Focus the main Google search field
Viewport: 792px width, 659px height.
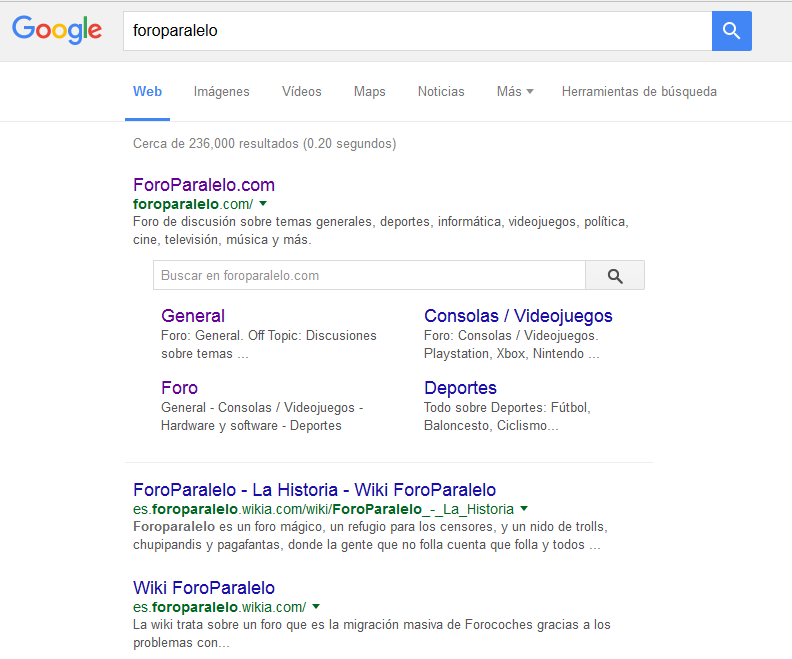[x=418, y=31]
